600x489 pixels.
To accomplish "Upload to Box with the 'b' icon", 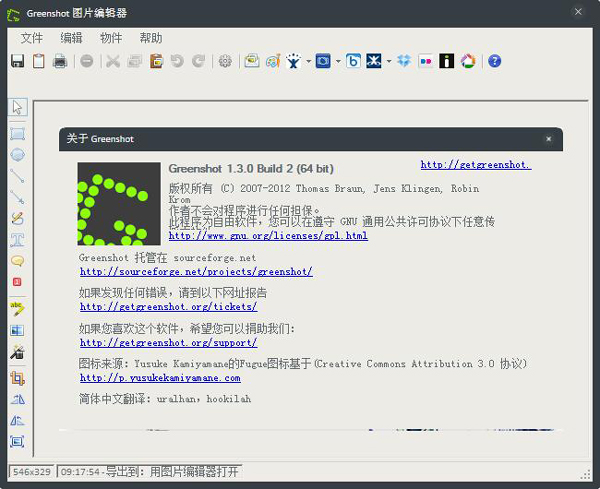I will (x=353, y=61).
